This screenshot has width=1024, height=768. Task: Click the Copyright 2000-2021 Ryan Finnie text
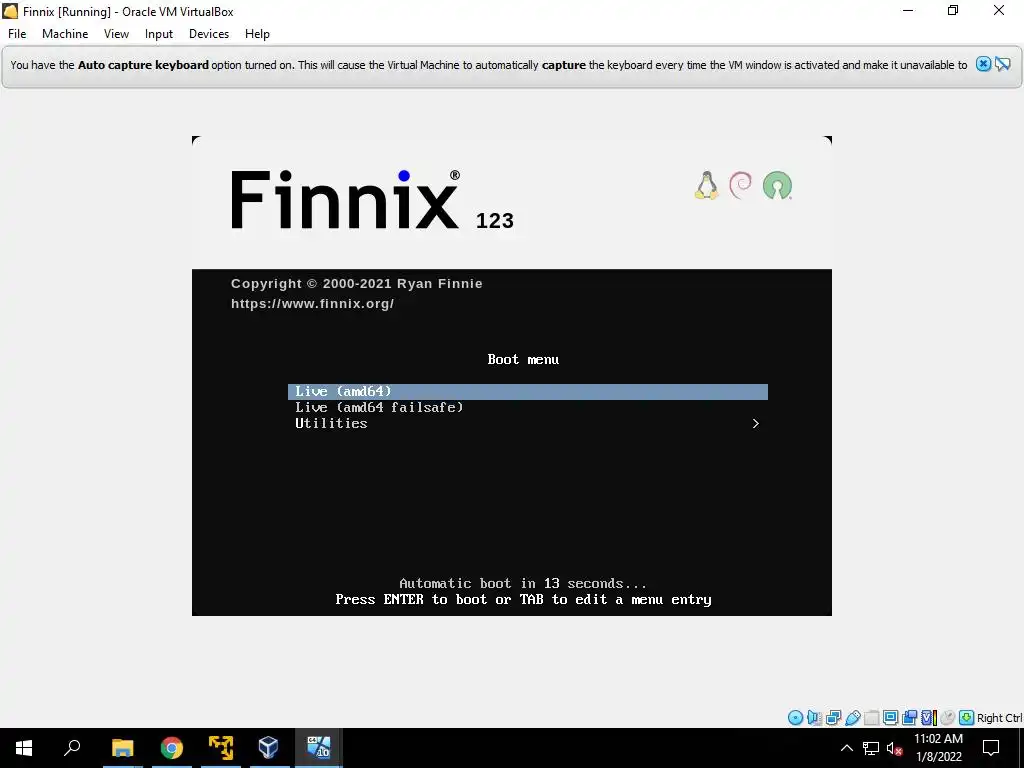coord(357,283)
